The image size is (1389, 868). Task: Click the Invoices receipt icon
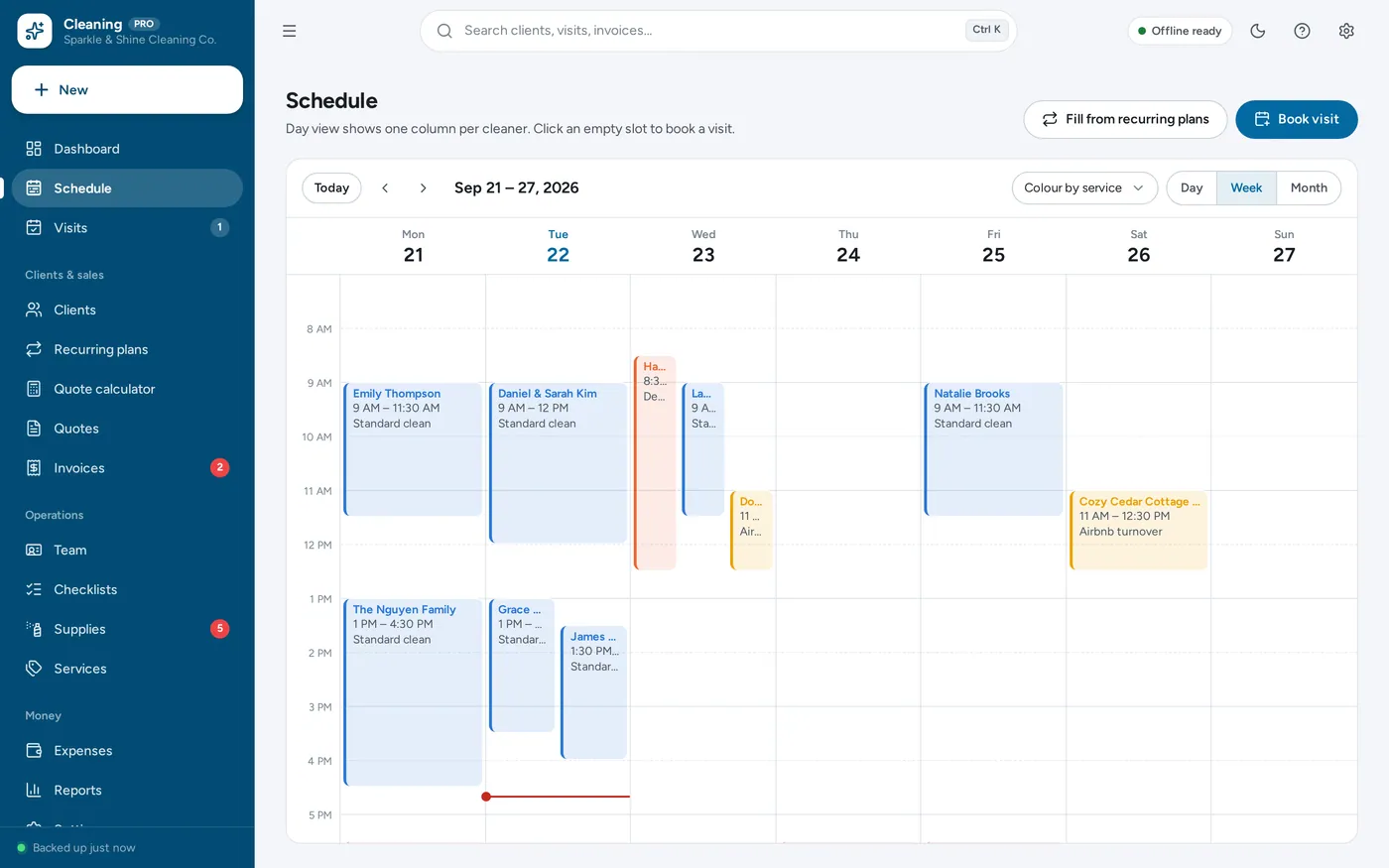coord(34,467)
